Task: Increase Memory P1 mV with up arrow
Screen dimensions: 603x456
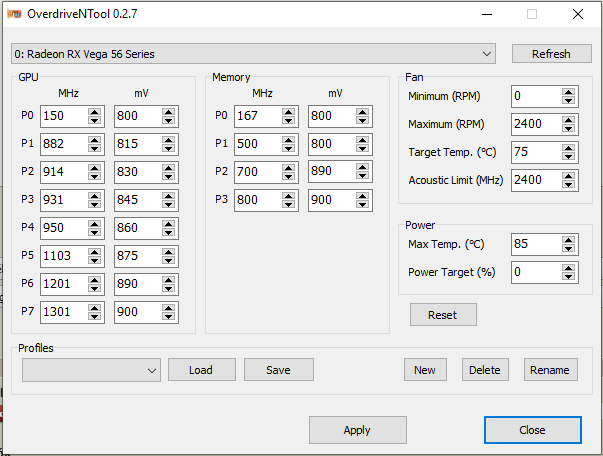Action: [362, 140]
